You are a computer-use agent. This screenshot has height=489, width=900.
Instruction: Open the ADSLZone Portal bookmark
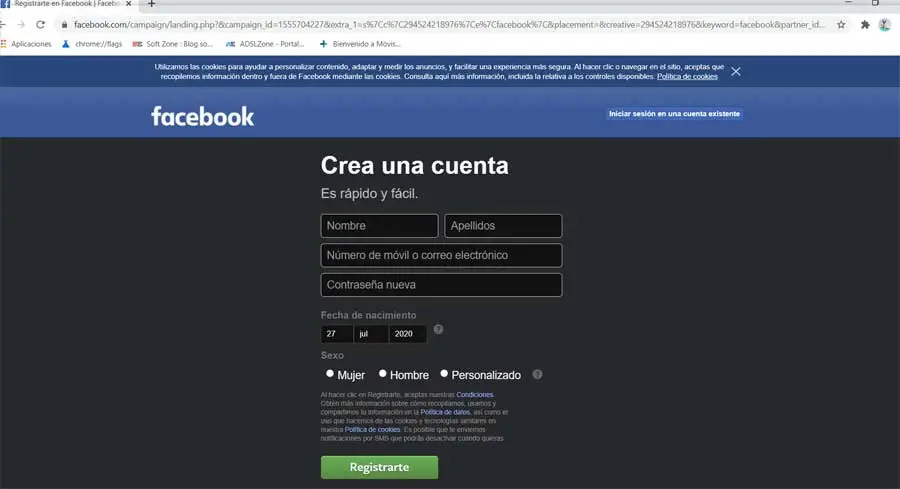(x=265, y=44)
